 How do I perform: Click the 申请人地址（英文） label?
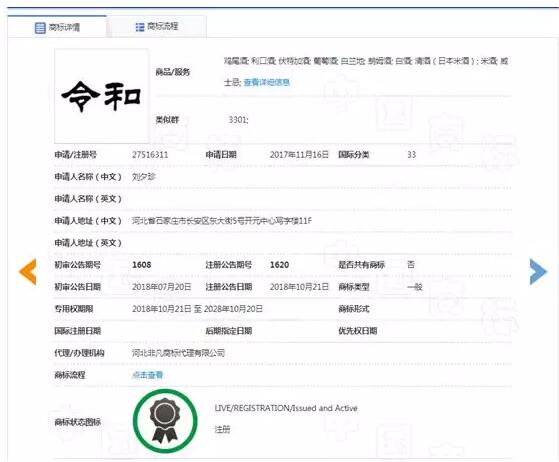[88, 243]
